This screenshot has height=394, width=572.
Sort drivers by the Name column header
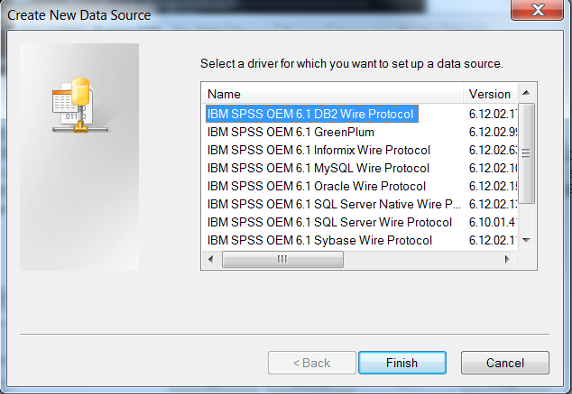pos(332,94)
